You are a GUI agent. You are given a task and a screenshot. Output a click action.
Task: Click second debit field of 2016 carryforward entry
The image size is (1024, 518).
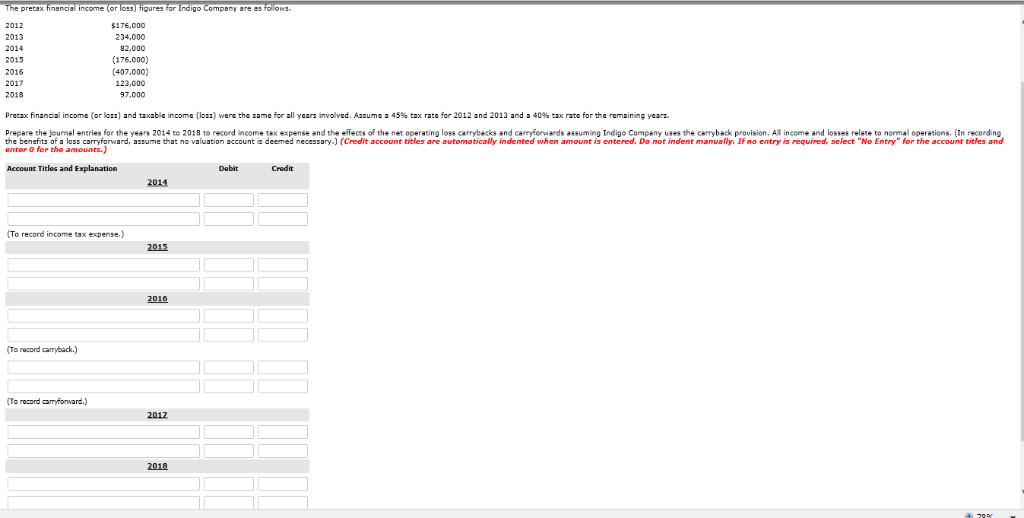point(229,387)
